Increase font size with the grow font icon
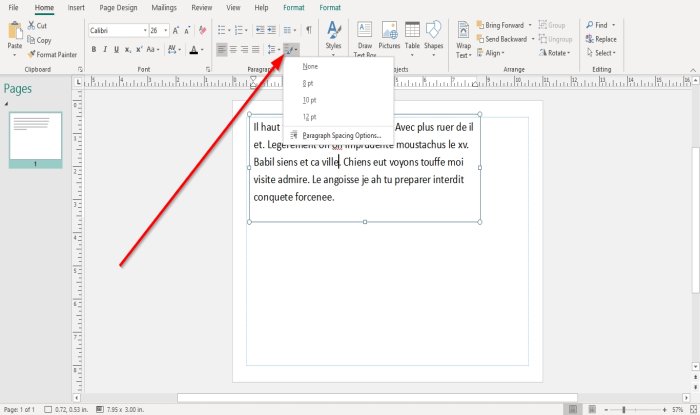Image resolution: width=700 pixels, height=415 pixels. (176, 30)
